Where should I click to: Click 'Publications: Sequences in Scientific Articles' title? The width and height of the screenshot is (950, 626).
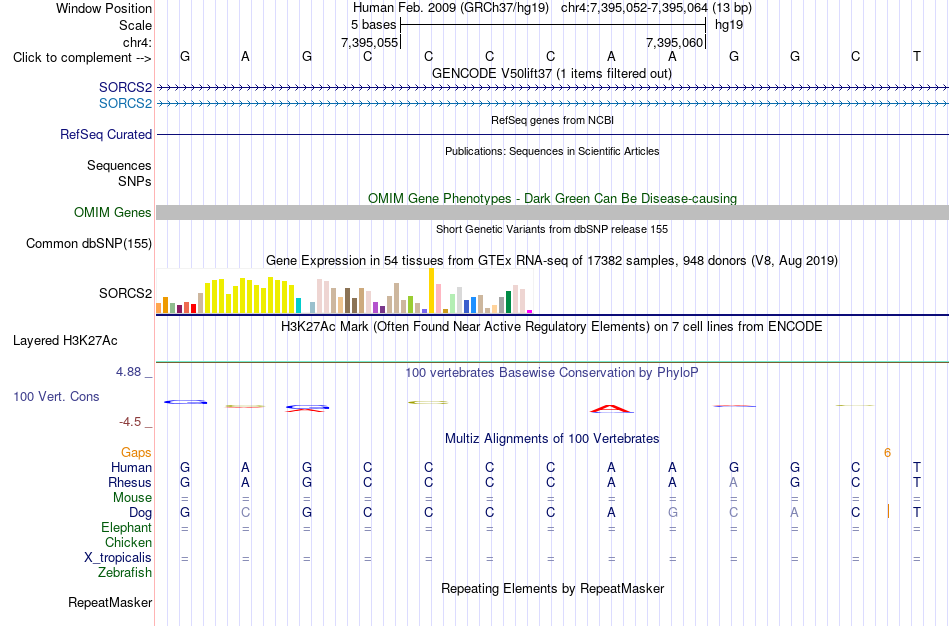tap(552, 151)
